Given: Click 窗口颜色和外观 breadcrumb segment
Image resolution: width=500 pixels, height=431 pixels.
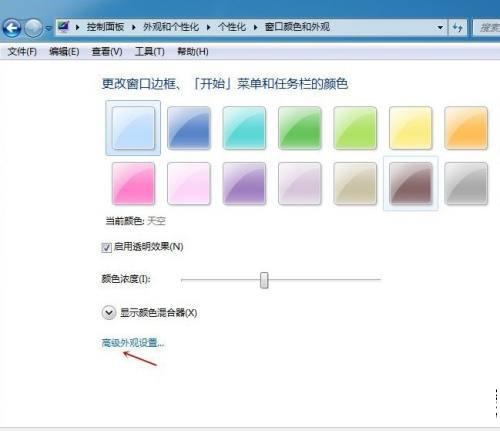Looking at the screenshot, I should point(297,27).
